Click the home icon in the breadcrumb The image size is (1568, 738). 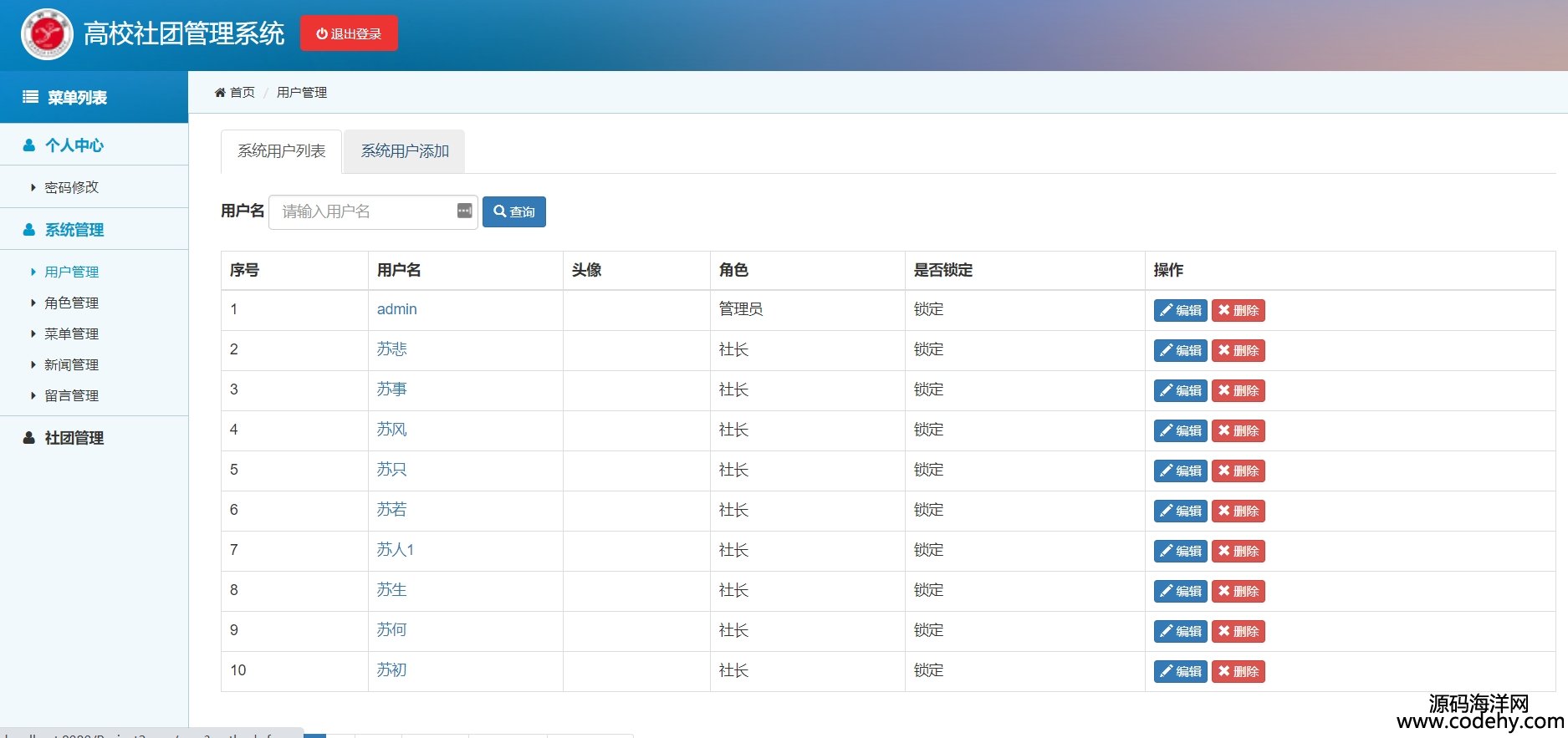[220, 93]
